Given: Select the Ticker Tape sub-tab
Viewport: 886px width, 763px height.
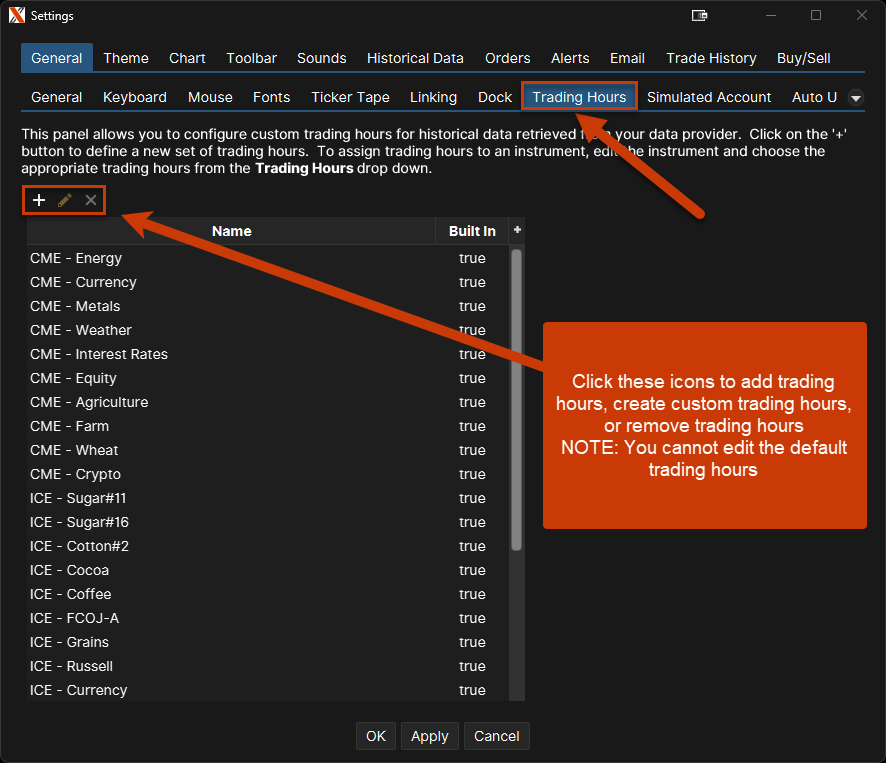Looking at the screenshot, I should click(x=350, y=97).
